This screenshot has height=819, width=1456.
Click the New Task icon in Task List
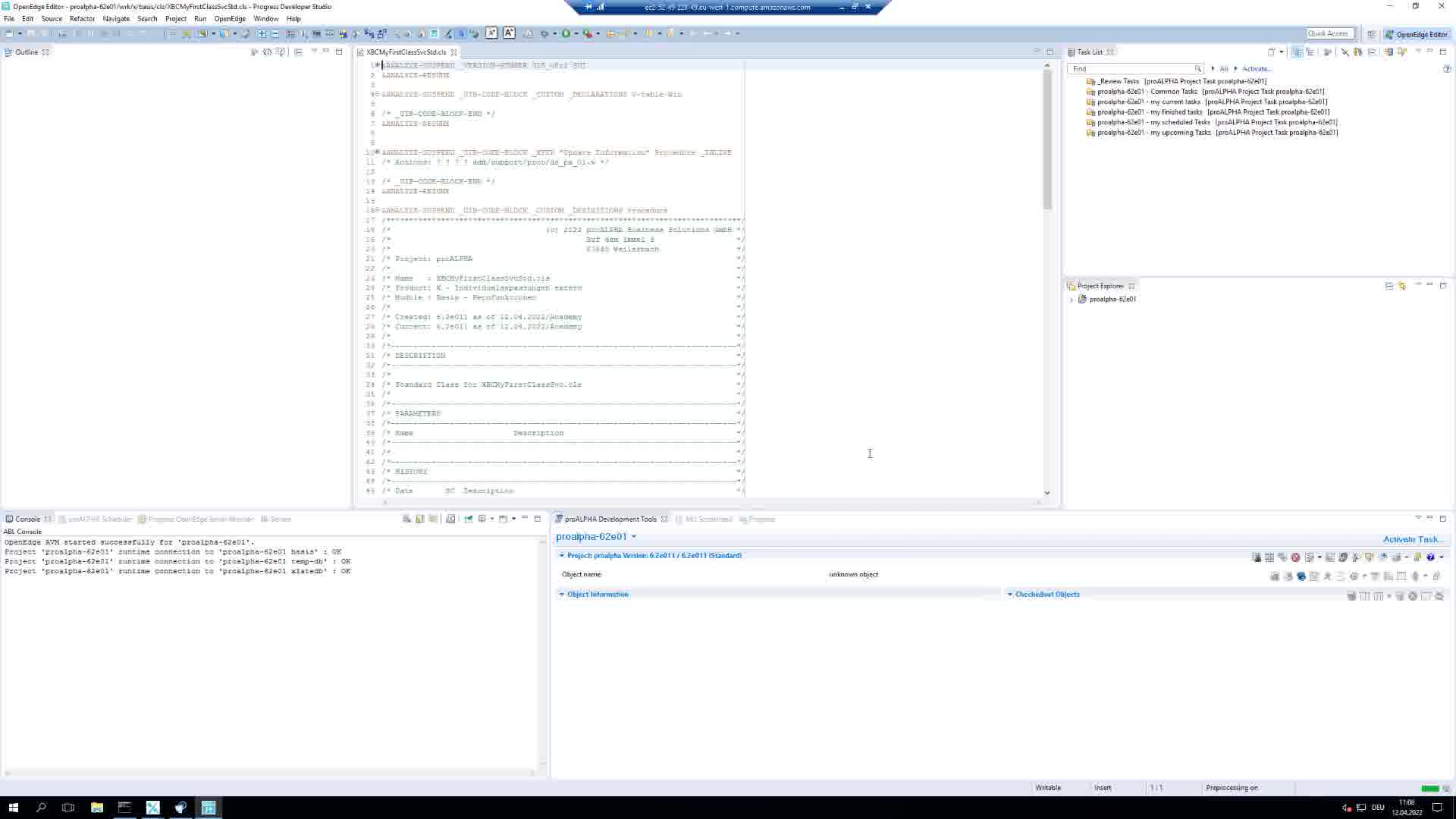1272,52
